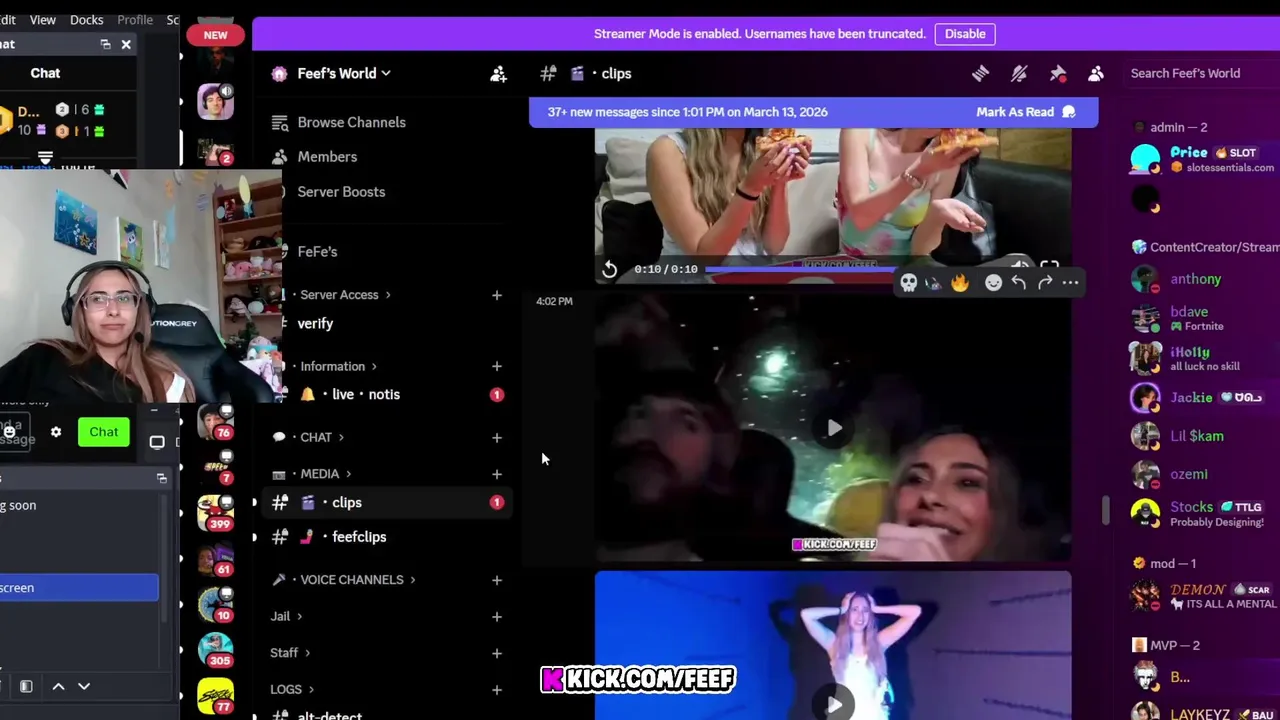Click Mark As Read in new messages banner
Image resolution: width=1280 pixels, height=720 pixels.
1025,112
